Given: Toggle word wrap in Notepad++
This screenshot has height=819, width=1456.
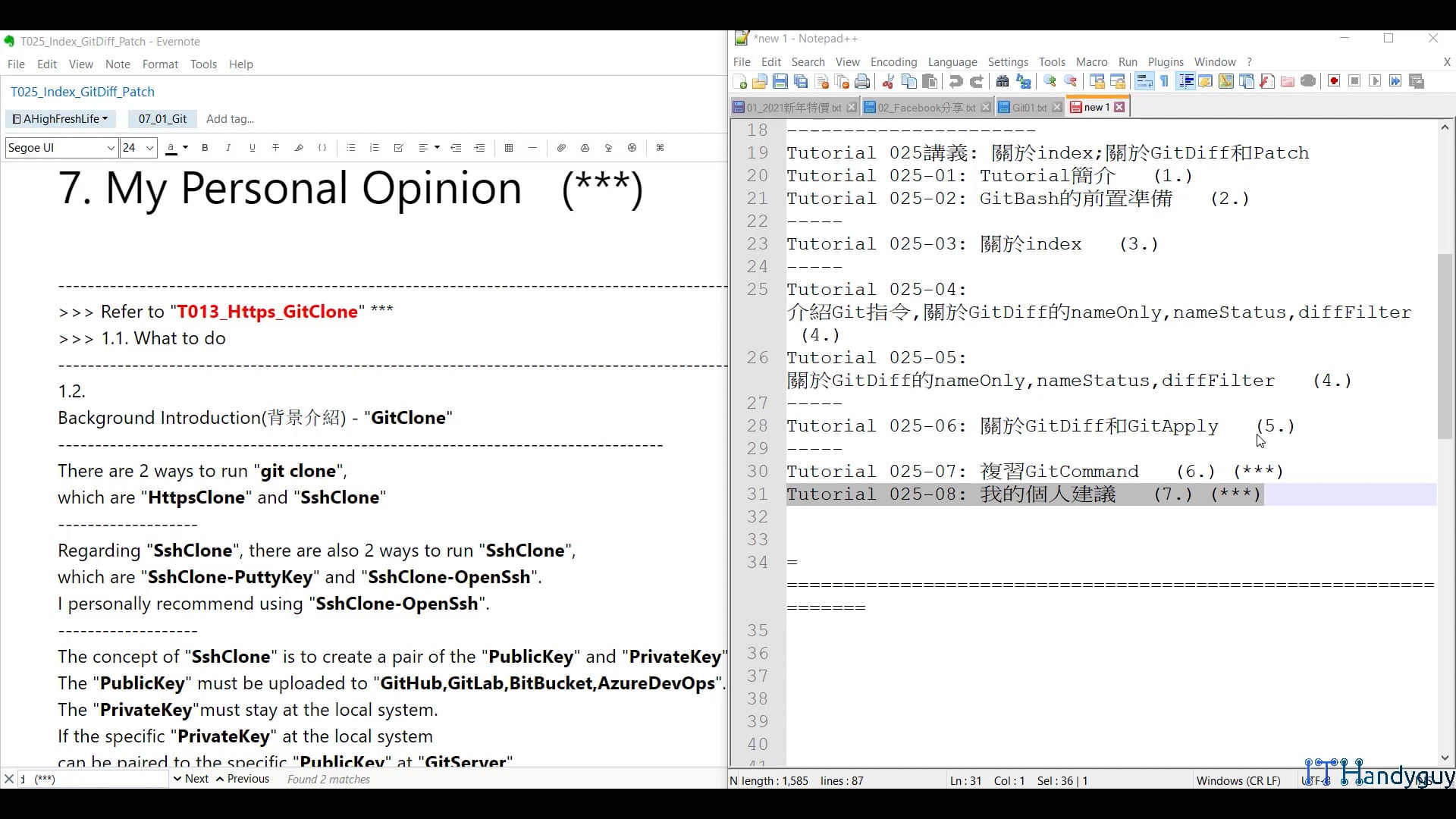Looking at the screenshot, I should (1144, 81).
